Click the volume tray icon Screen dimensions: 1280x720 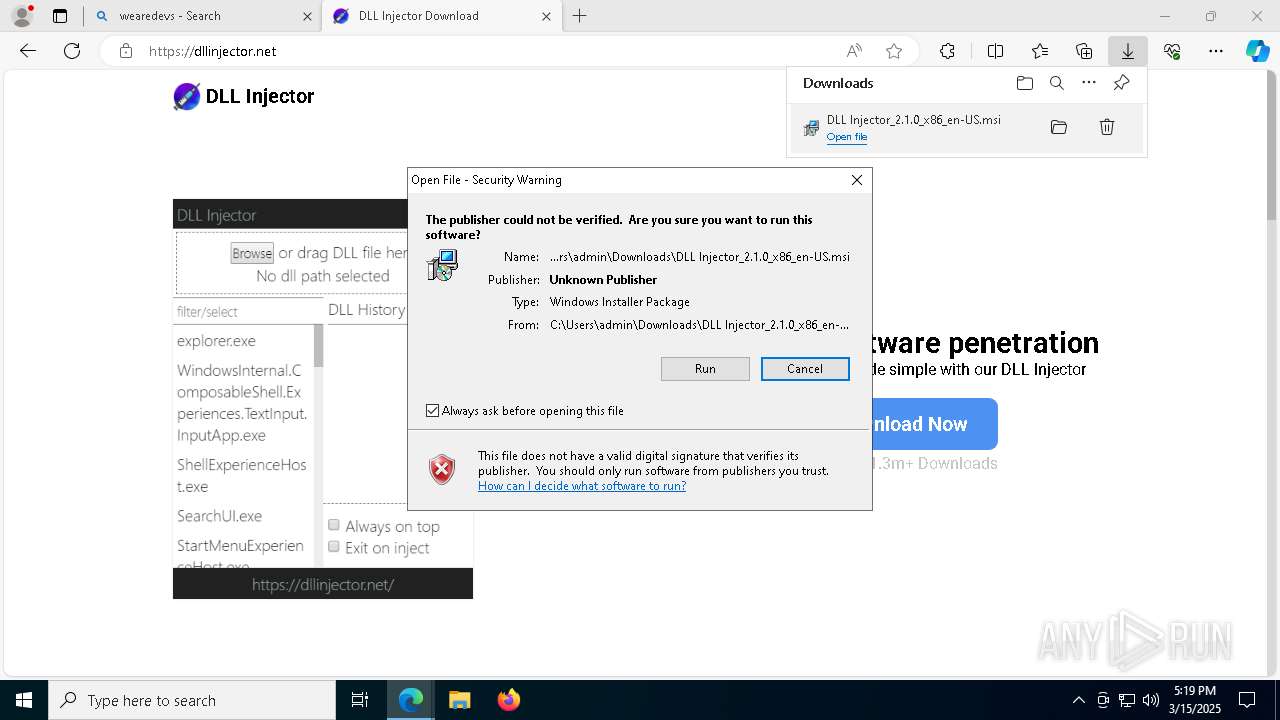pos(1151,700)
